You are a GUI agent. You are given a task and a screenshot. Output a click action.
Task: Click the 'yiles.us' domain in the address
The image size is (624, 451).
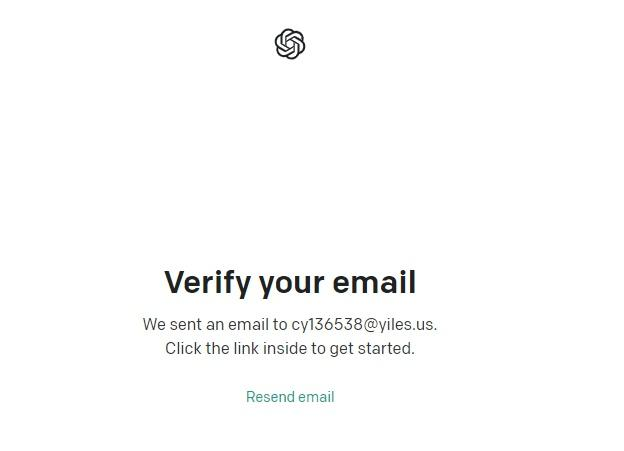(407, 324)
